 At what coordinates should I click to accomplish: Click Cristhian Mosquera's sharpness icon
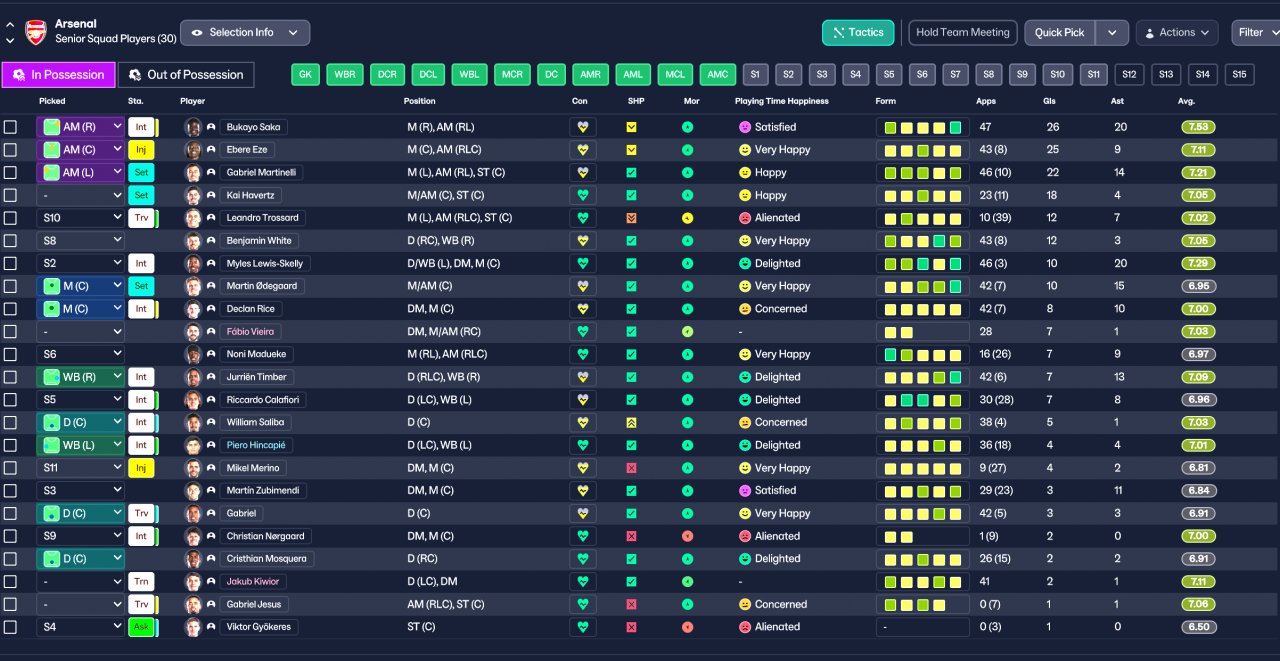(x=631, y=559)
